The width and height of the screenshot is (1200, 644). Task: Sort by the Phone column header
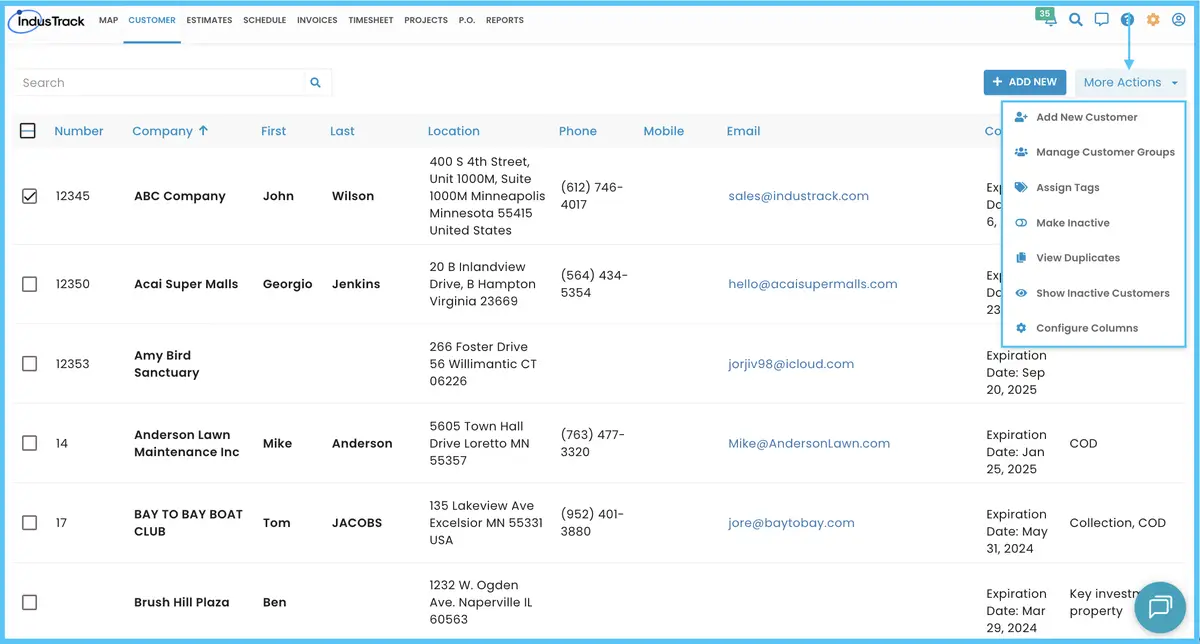click(x=578, y=131)
